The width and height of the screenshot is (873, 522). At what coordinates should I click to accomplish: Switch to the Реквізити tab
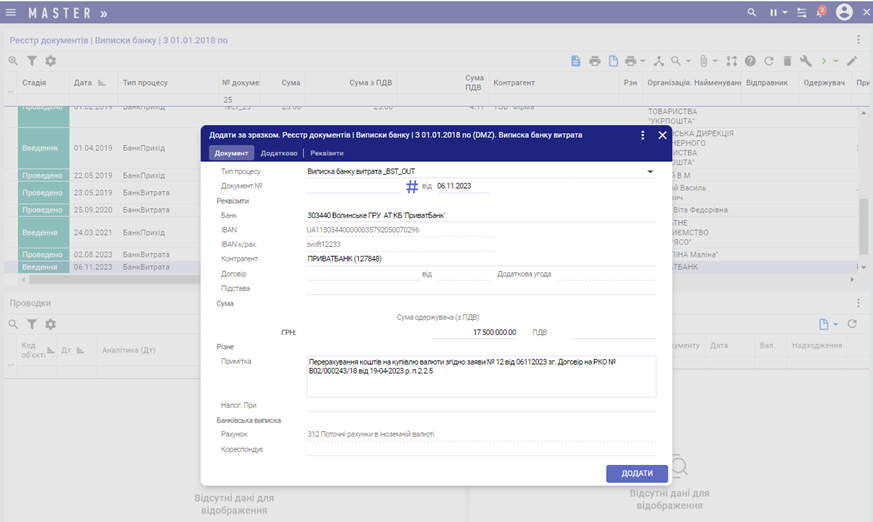click(x=327, y=153)
